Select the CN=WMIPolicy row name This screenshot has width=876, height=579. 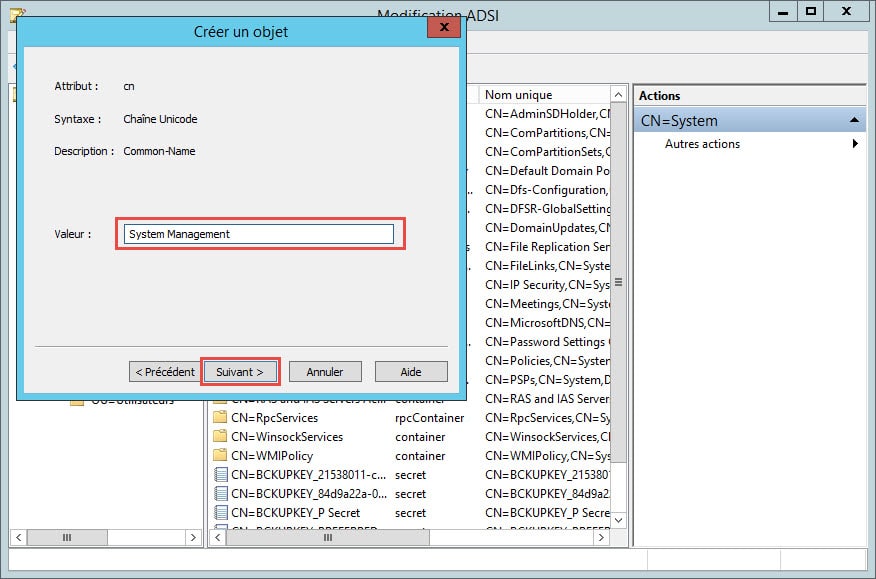pyautogui.click(x=272, y=455)
